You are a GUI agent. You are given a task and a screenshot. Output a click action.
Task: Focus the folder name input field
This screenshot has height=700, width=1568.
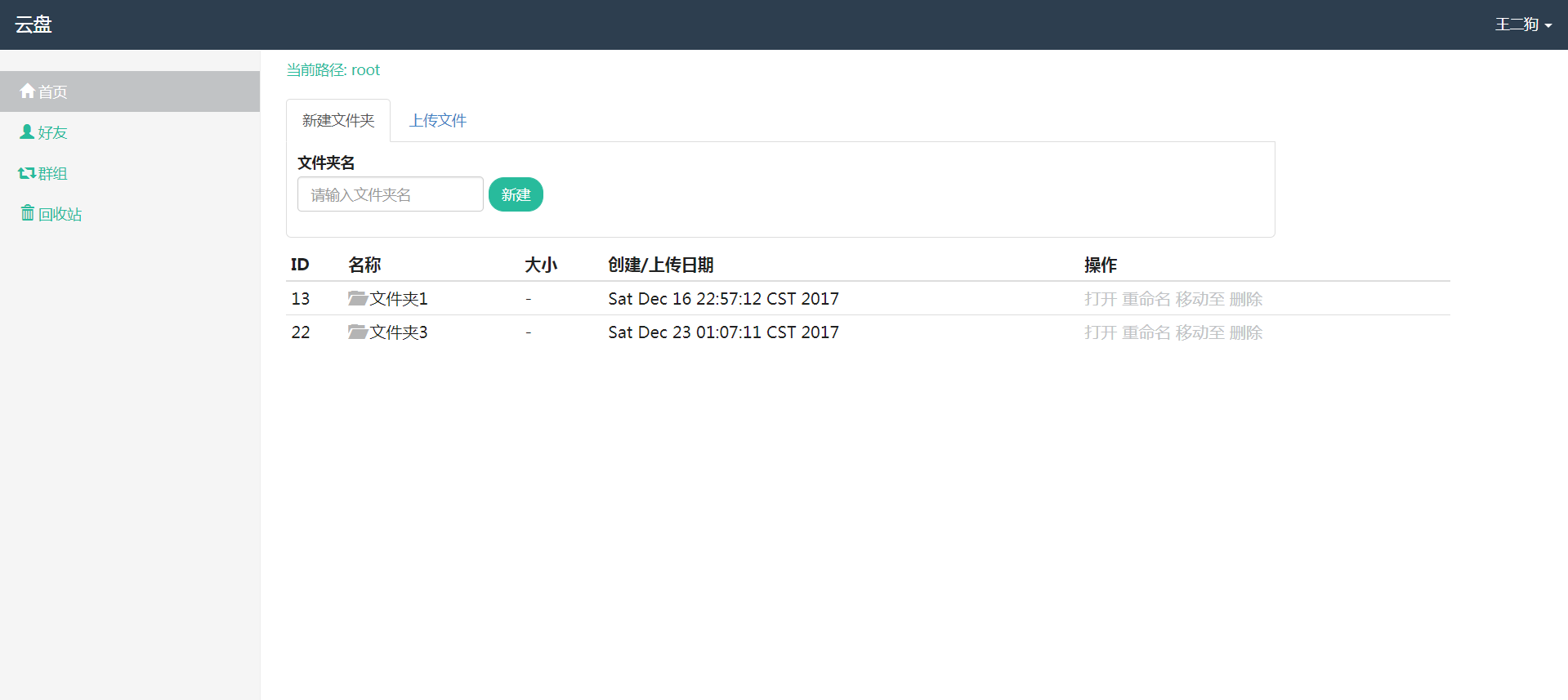pyautogui.click(x=390, y=194)
